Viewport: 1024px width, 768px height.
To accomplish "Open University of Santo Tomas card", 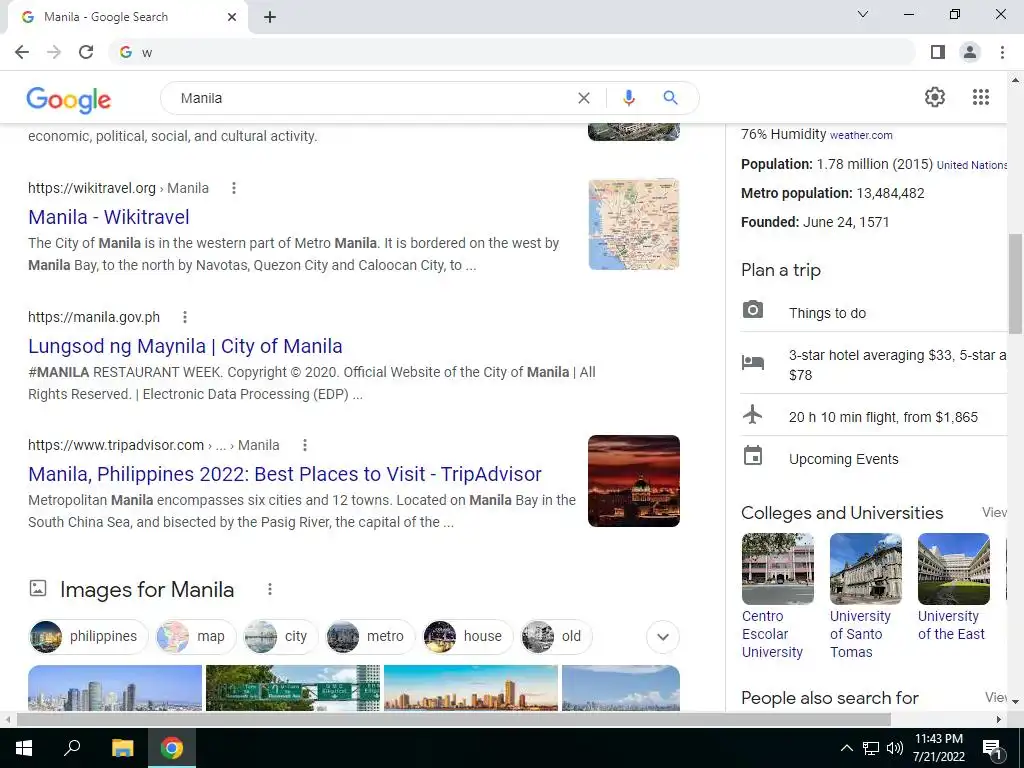I will tap(865, 596).
